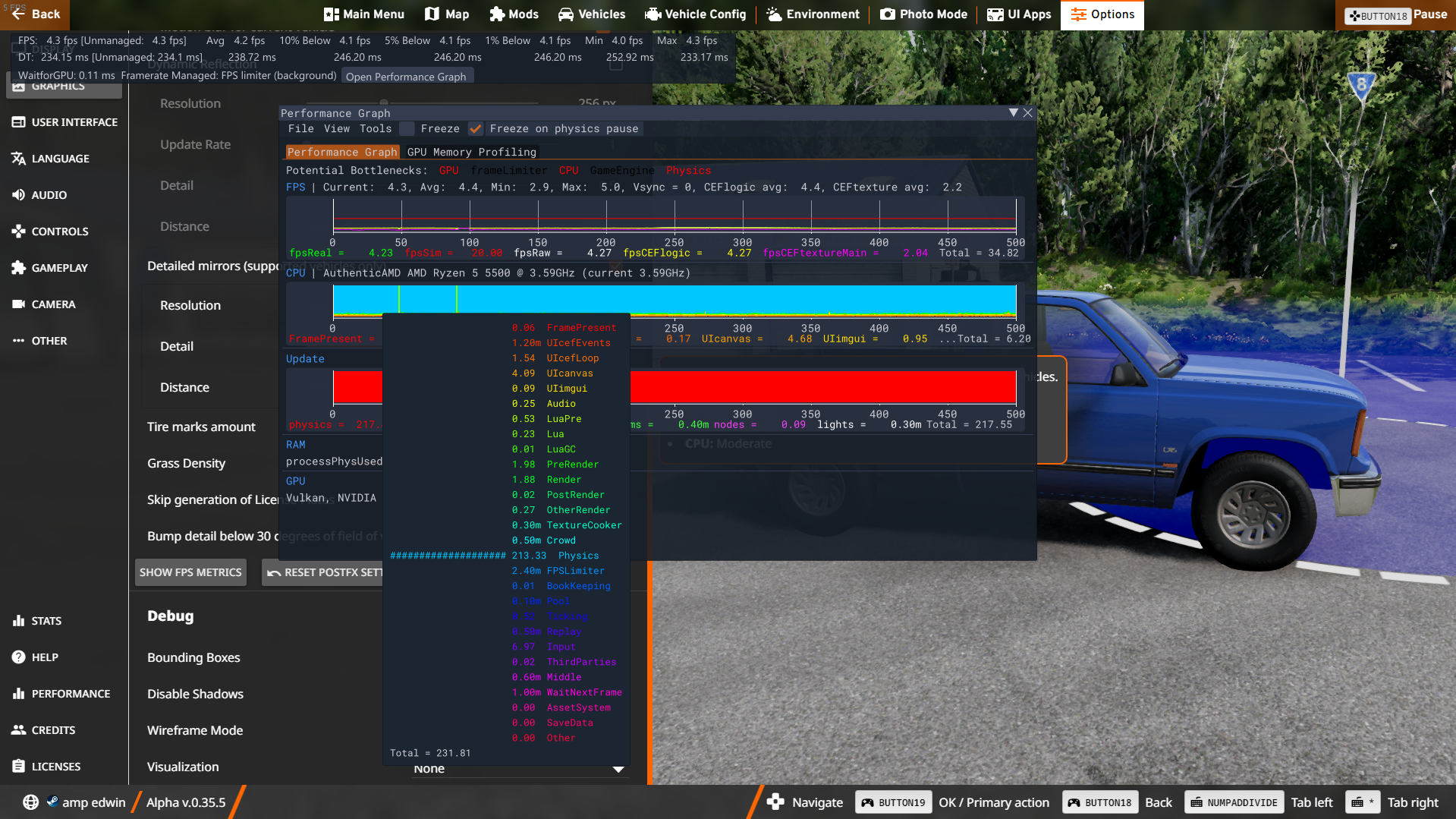Click the Environment weather icon

pos(774,14)
